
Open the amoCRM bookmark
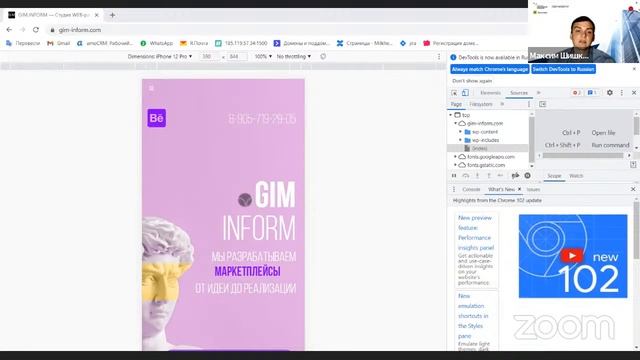(x=105, y=43)
